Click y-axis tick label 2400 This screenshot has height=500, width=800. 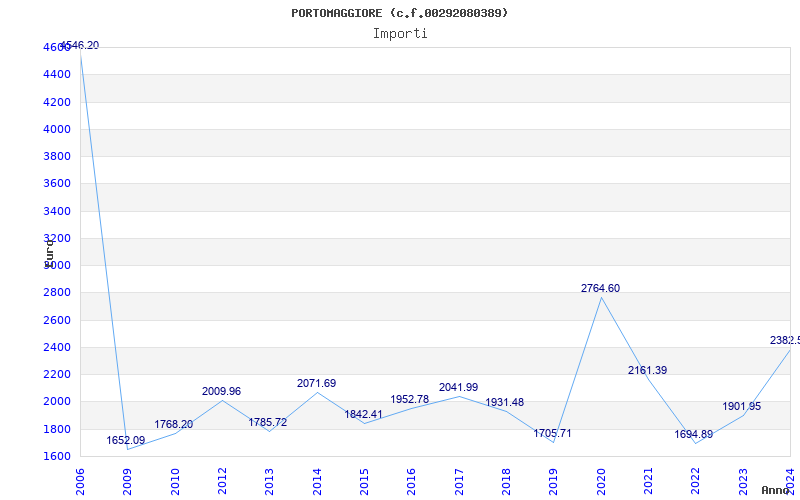click(57, 347)
